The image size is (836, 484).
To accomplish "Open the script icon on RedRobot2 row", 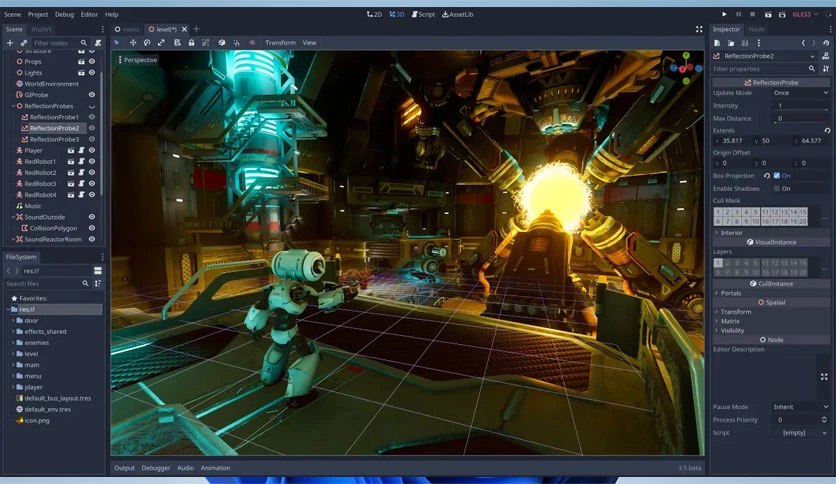I will [x=82, y=173].
